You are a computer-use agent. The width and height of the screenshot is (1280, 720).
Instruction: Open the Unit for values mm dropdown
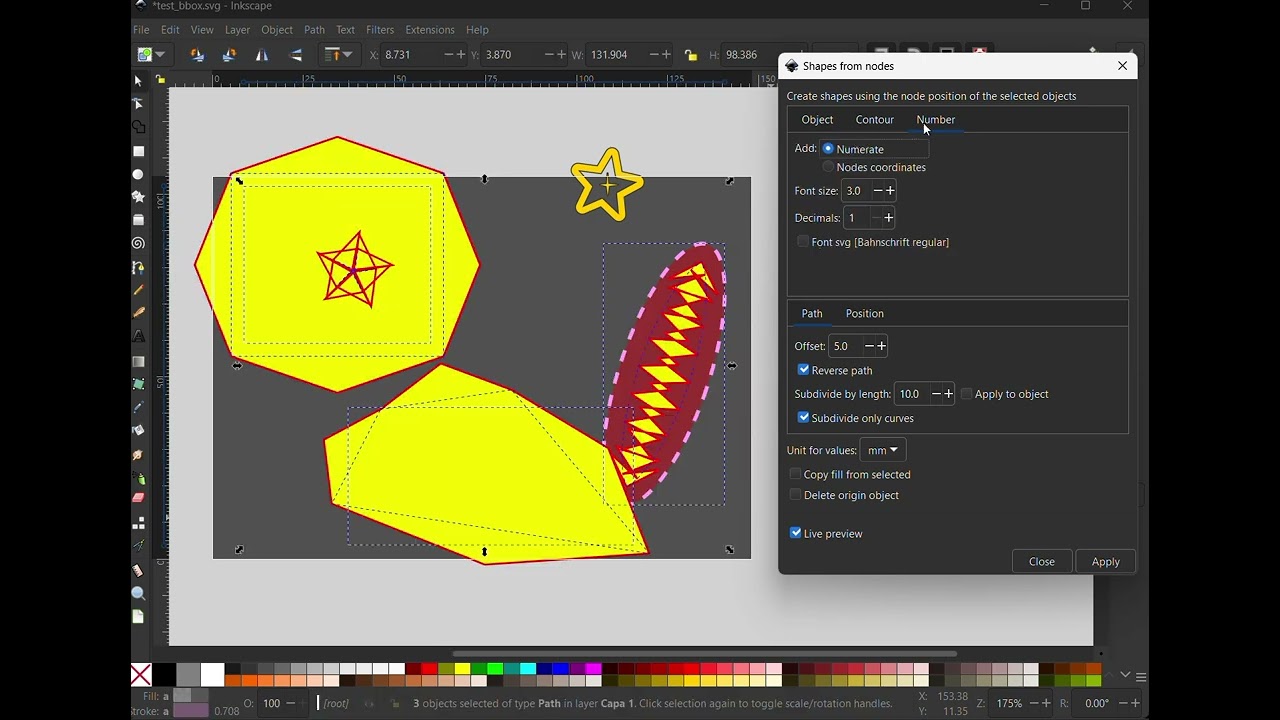[x=883, y=450]
